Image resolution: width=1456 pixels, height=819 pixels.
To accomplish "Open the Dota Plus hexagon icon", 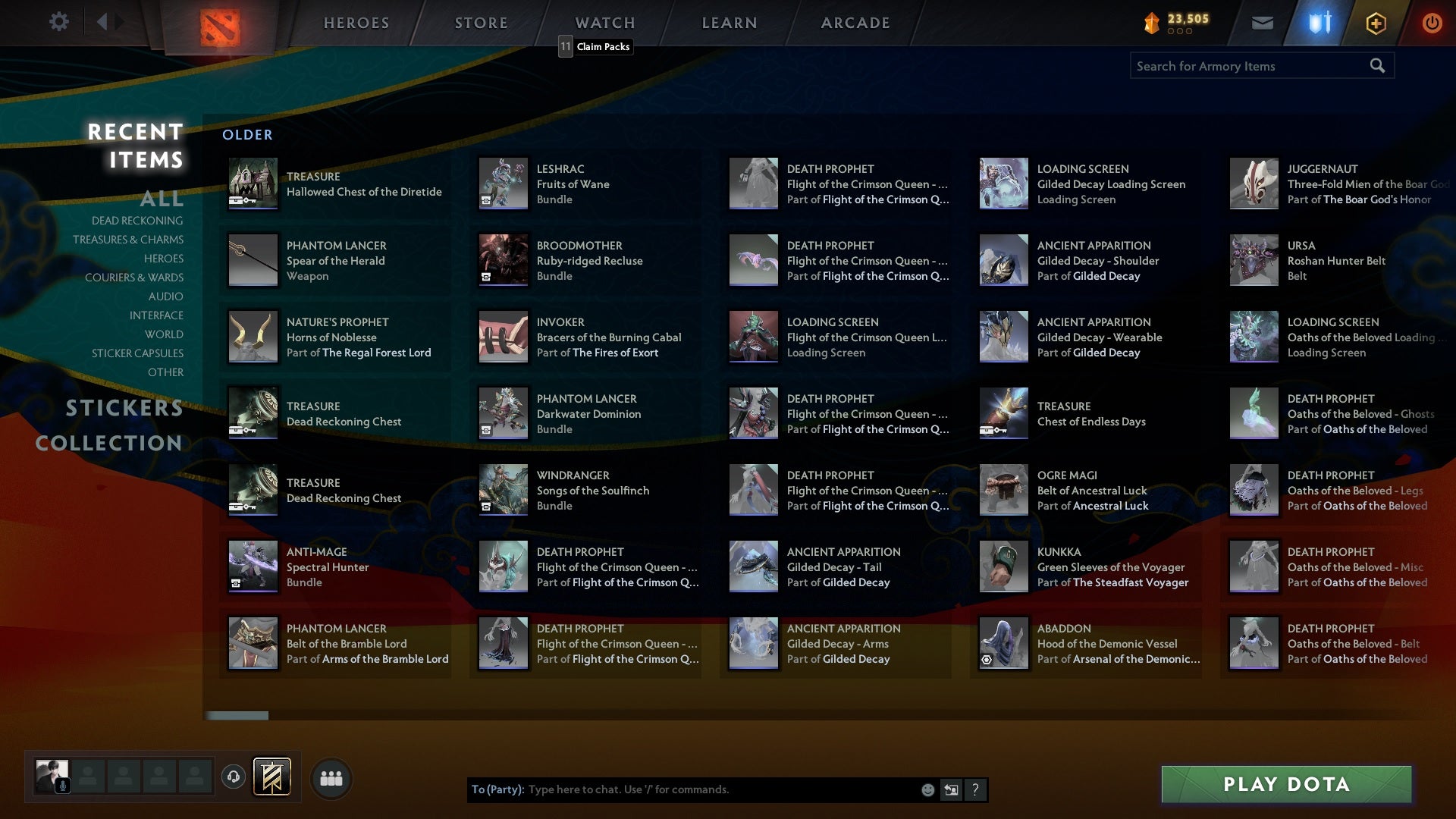I will click(x=1375, y=22).
